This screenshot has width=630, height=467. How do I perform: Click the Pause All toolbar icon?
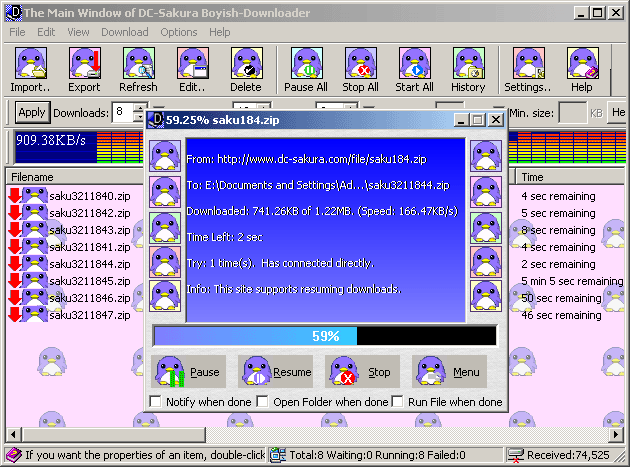[x=307, y=63]
